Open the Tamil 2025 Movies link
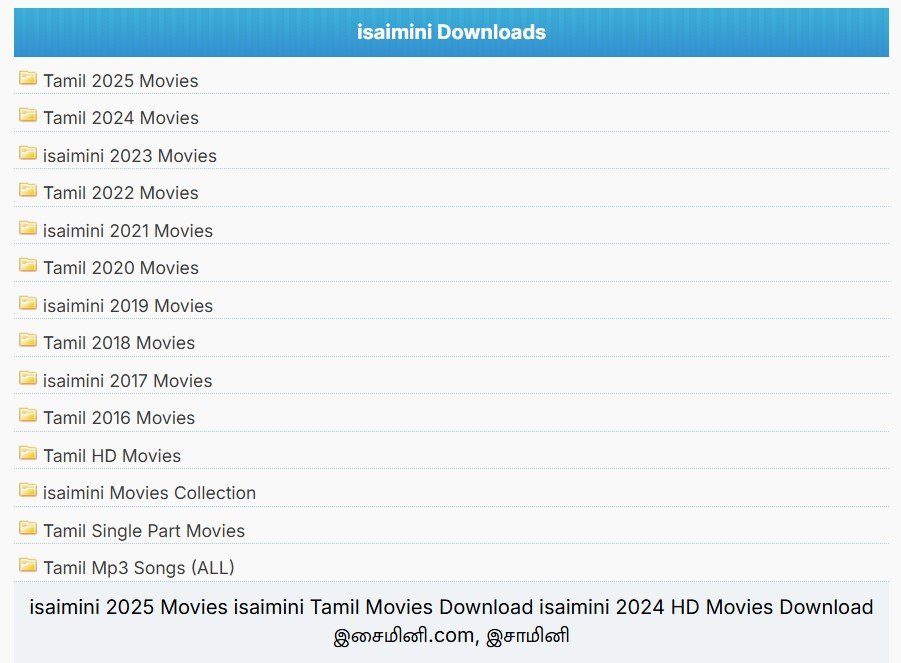Image resolution: width=901 pixels, height=663 pixels. pyautogui.click(x=121, y=80)
